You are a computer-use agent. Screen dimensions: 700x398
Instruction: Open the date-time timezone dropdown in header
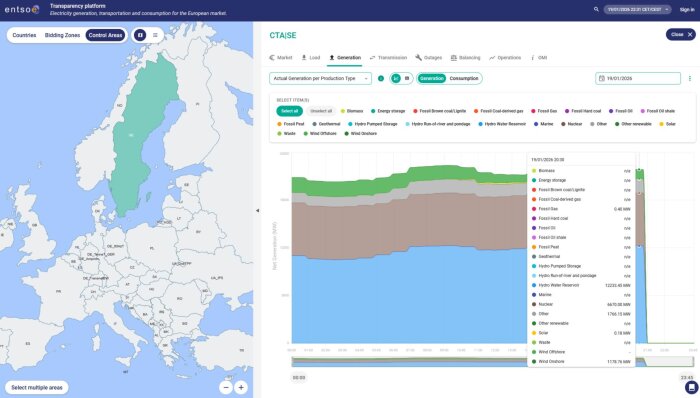pos(637,9)
